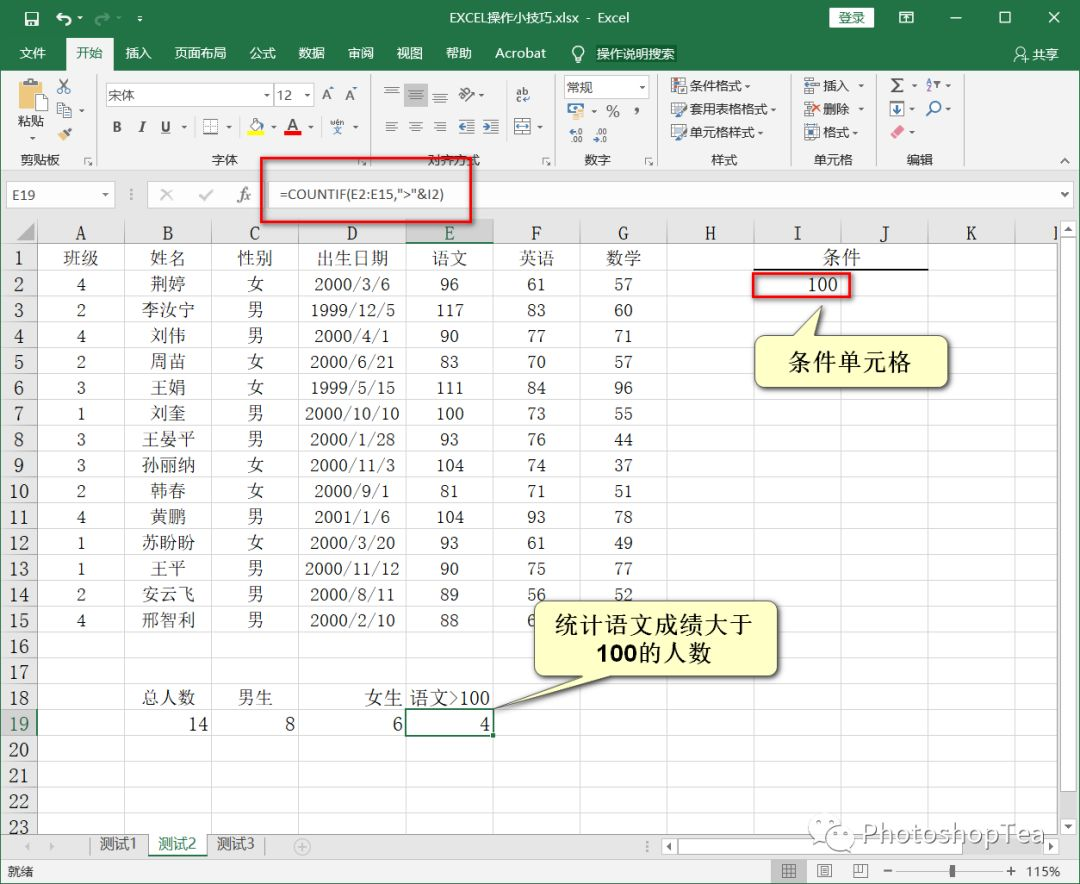1080x884 pixels.
Task: Toggle top vertical alignment
Action: 391,94
